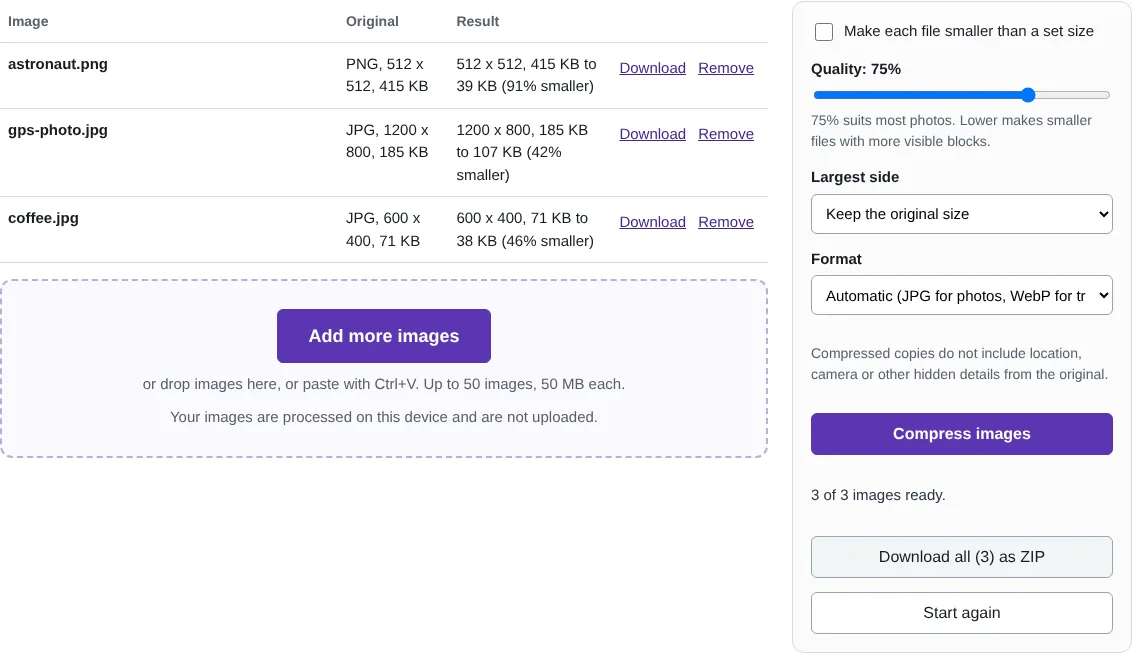The width and height of the screenshot is (1132, 653).
Task: Click the astronaut.png result '91% smaller' cell
Action: click(526, 75)
